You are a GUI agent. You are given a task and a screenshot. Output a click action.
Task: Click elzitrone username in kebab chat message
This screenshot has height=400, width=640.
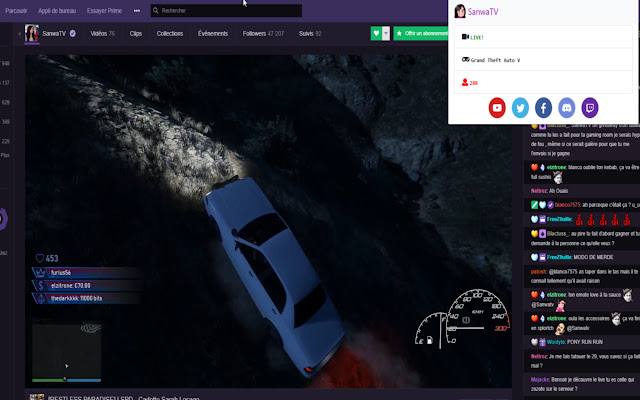pyautogui.click(x=556, y=167)
